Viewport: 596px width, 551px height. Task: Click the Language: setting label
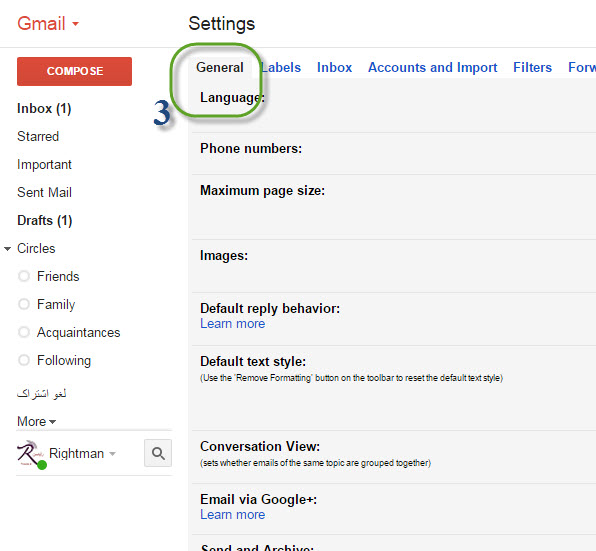point(232,98)
